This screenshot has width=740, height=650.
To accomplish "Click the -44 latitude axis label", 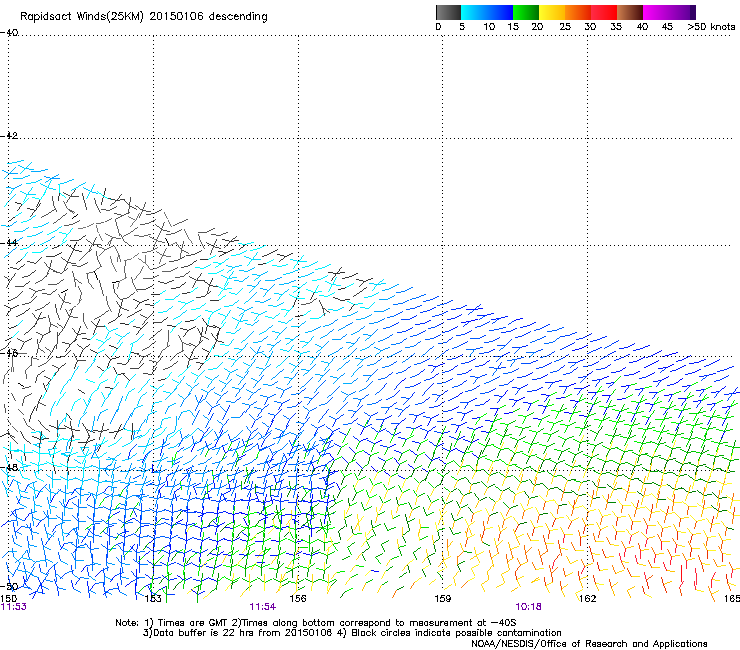I will click(x=9, y=243).
